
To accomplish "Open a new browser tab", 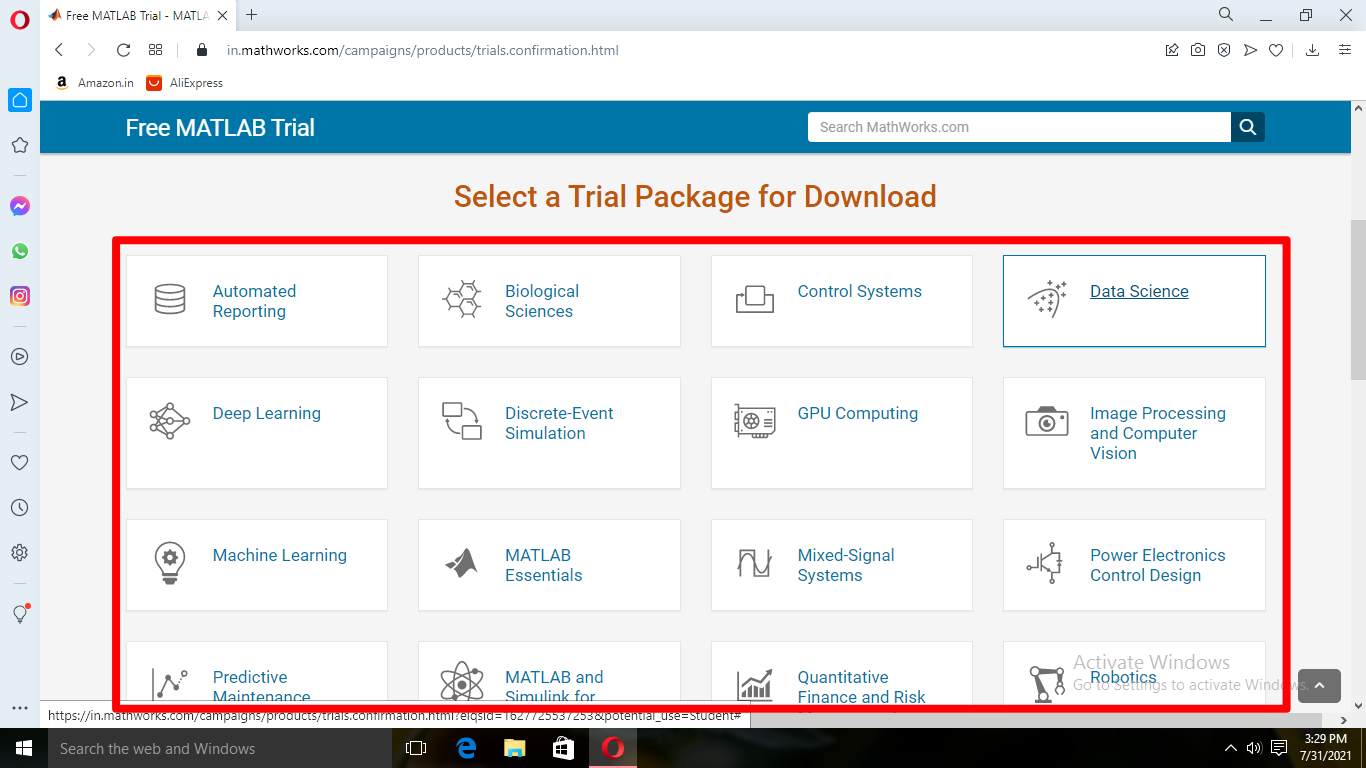I will coord(250,15).
